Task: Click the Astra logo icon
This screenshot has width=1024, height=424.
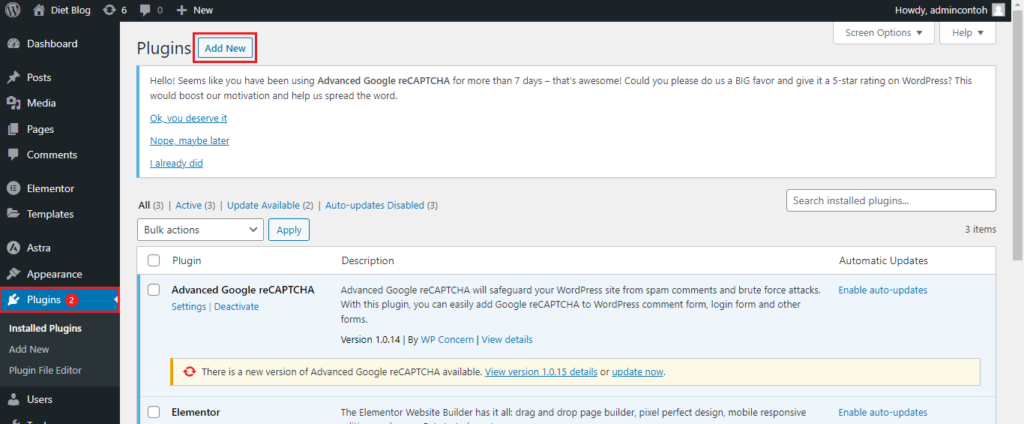Action: click(13, 248)
